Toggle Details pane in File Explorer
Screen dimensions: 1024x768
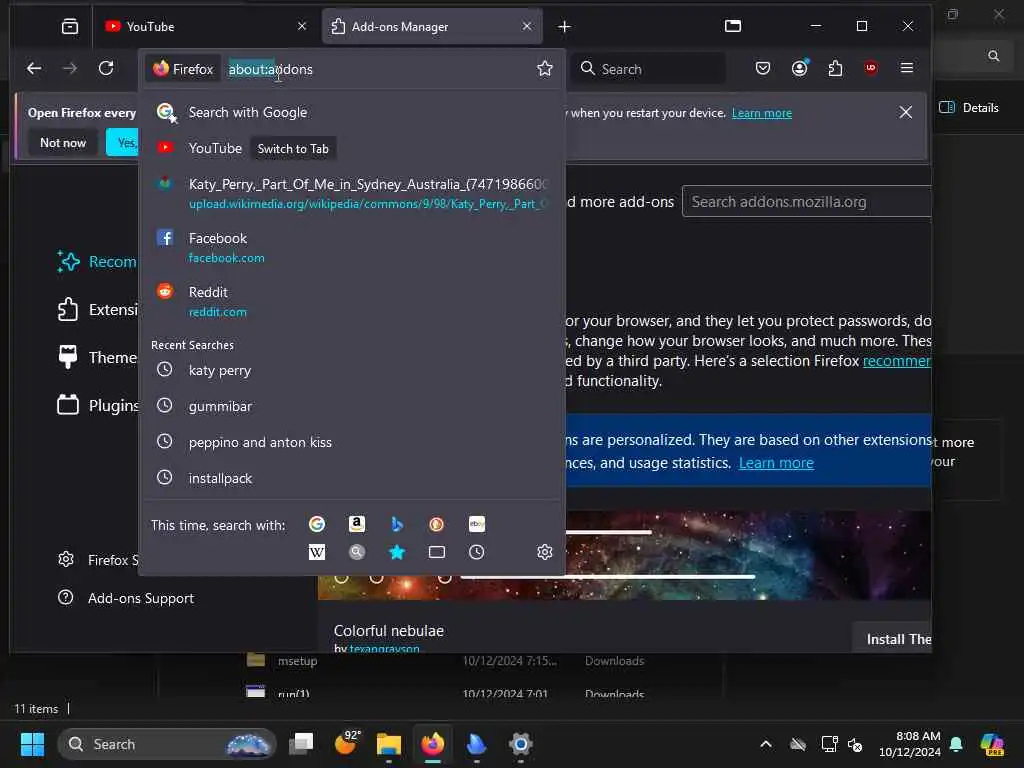click(969, 108)
